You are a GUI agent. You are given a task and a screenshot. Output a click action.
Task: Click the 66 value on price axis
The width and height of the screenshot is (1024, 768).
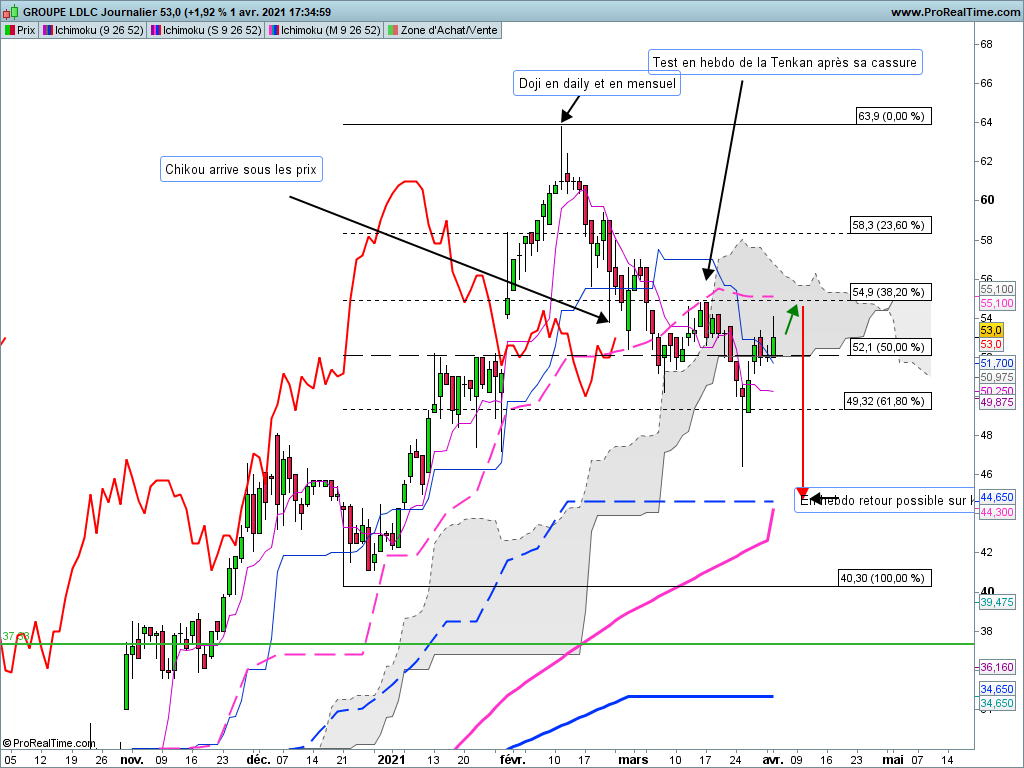click(x=986, y=83)
